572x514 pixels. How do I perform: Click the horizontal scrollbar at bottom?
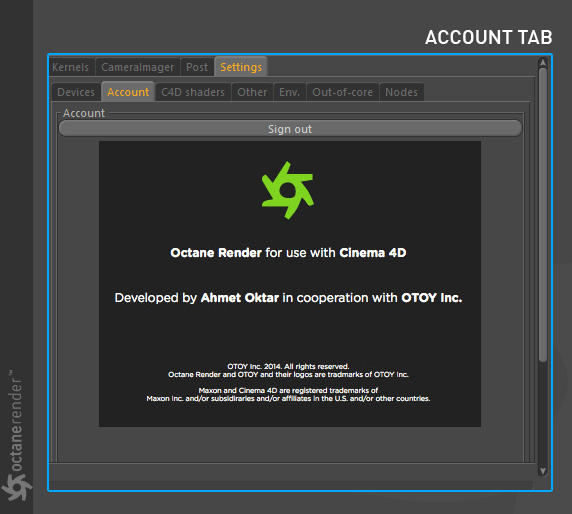pyautogui.click(x=291, y=485)
